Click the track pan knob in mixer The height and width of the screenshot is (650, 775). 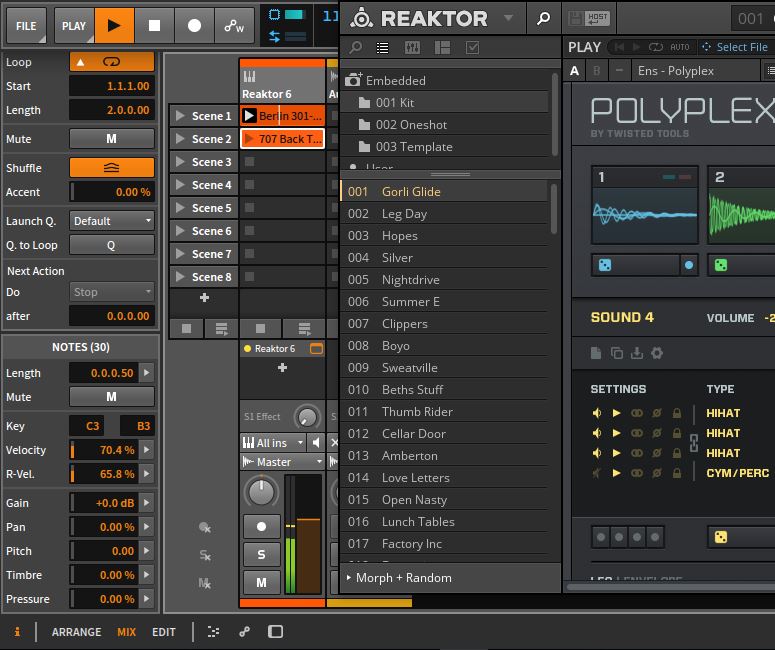[261, 491]
